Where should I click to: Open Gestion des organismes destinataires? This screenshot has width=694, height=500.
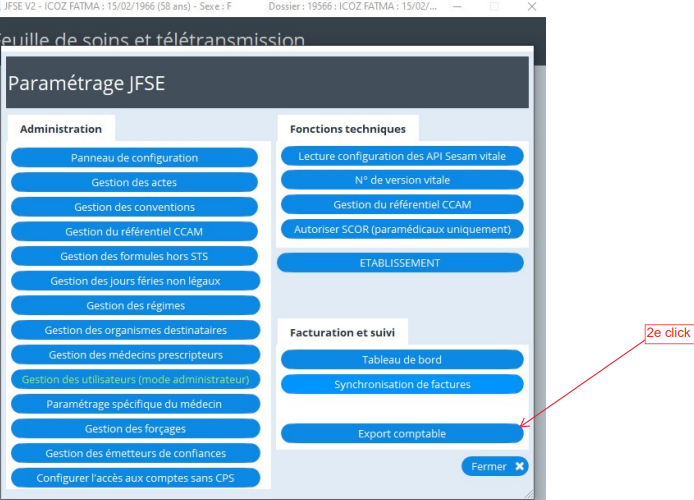(134, 330)
